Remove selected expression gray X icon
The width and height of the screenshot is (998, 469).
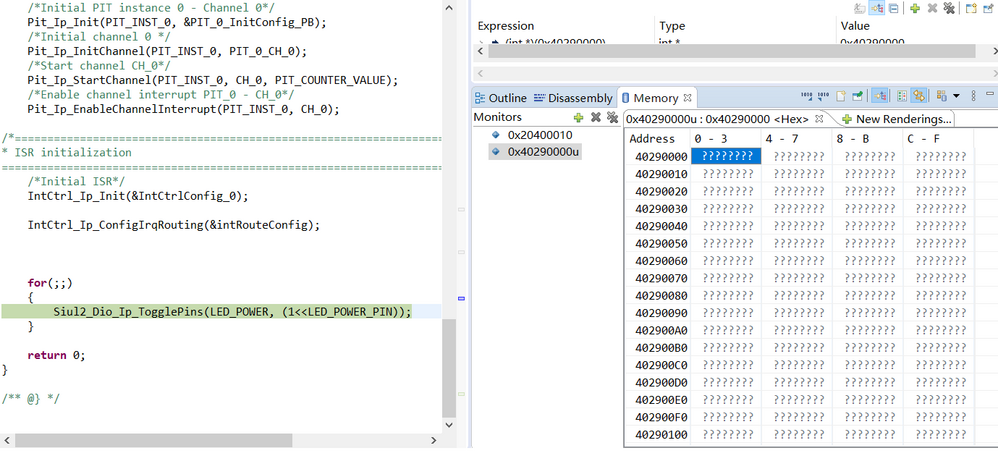(932, 8)
